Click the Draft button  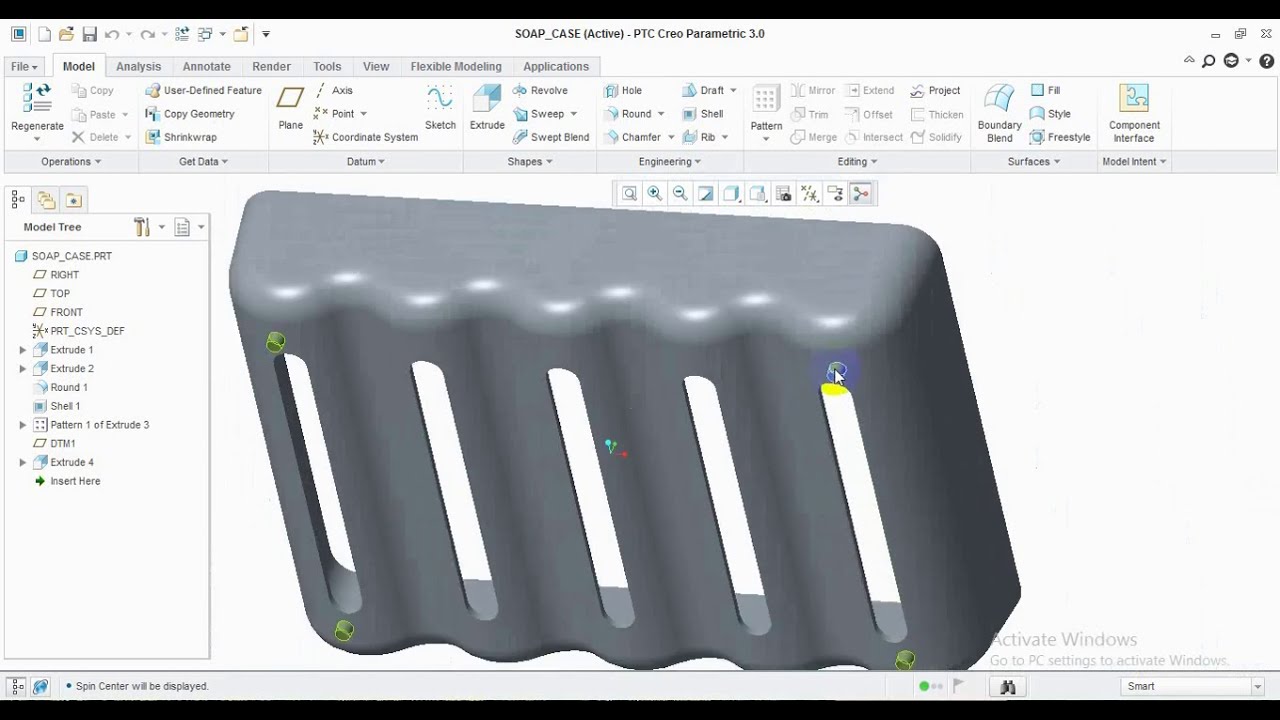coord(703,90)
